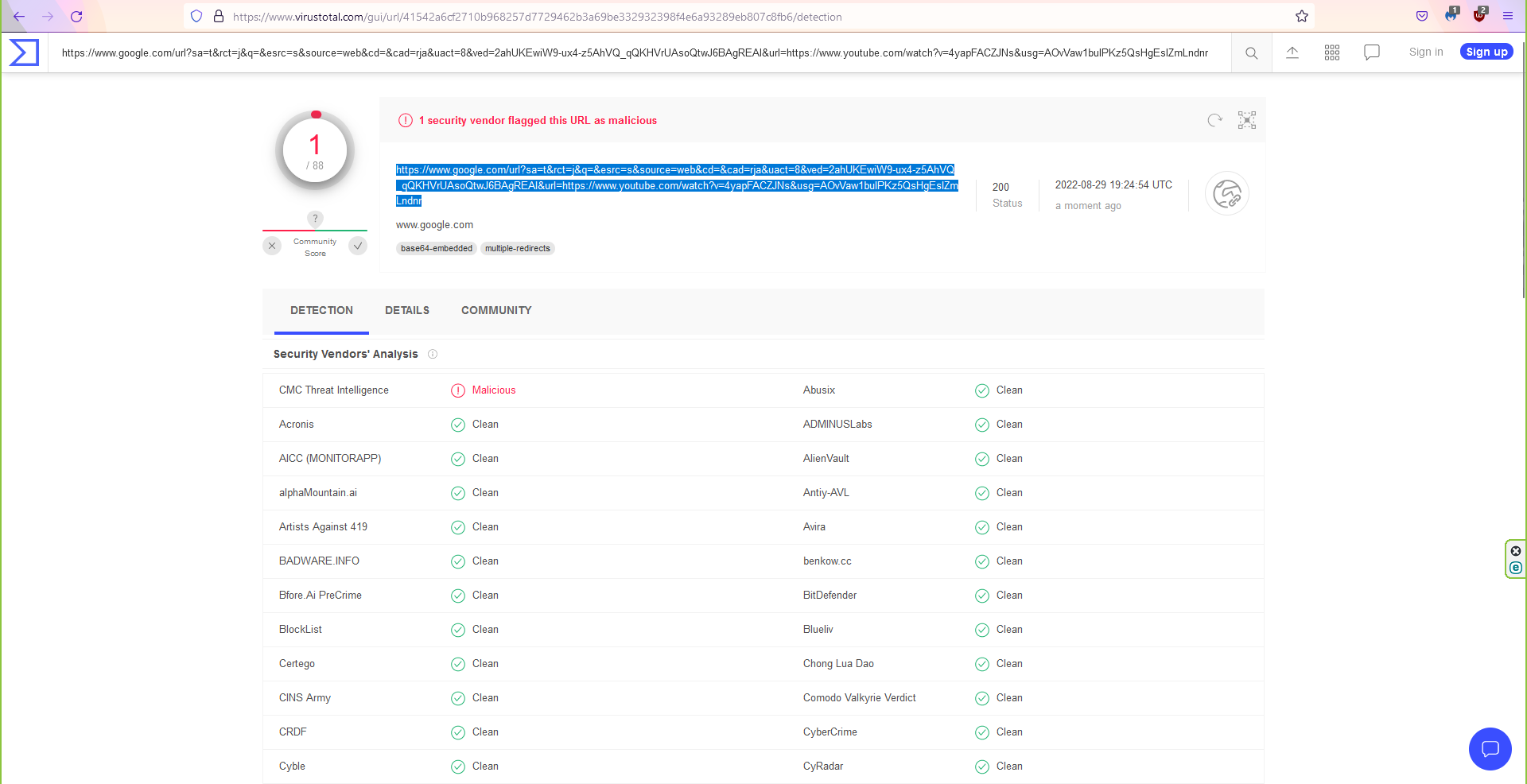Click the CINS Army vendor name

(x=305, y=698)
